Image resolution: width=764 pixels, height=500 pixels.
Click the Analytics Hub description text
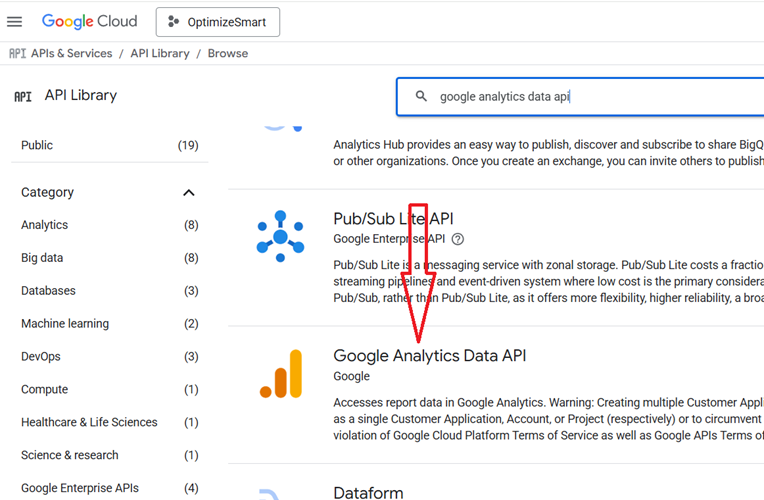point(549,153)
